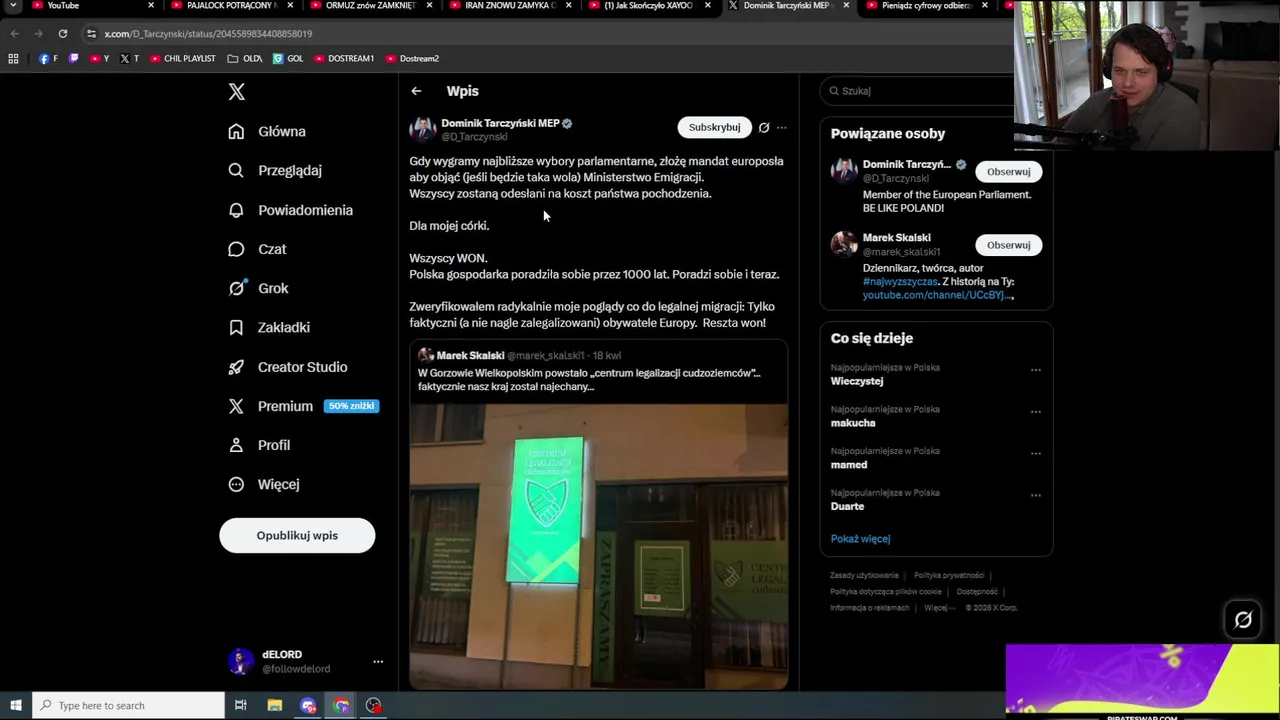Open the #najwyzszyczas hashtag link

(900, 282)
